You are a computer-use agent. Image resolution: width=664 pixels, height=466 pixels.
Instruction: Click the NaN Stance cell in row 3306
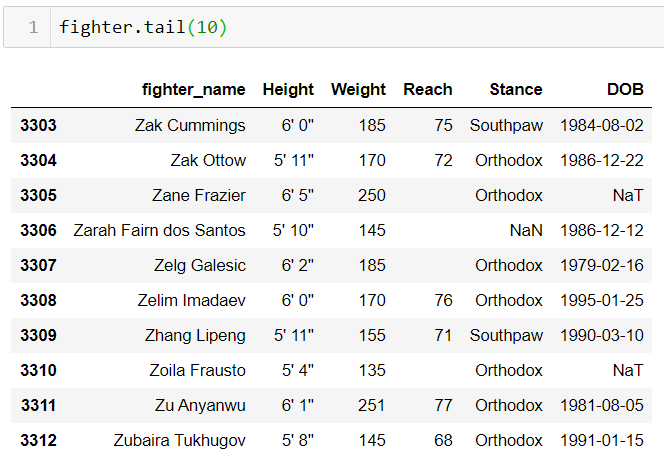click(x=526, y=230)
